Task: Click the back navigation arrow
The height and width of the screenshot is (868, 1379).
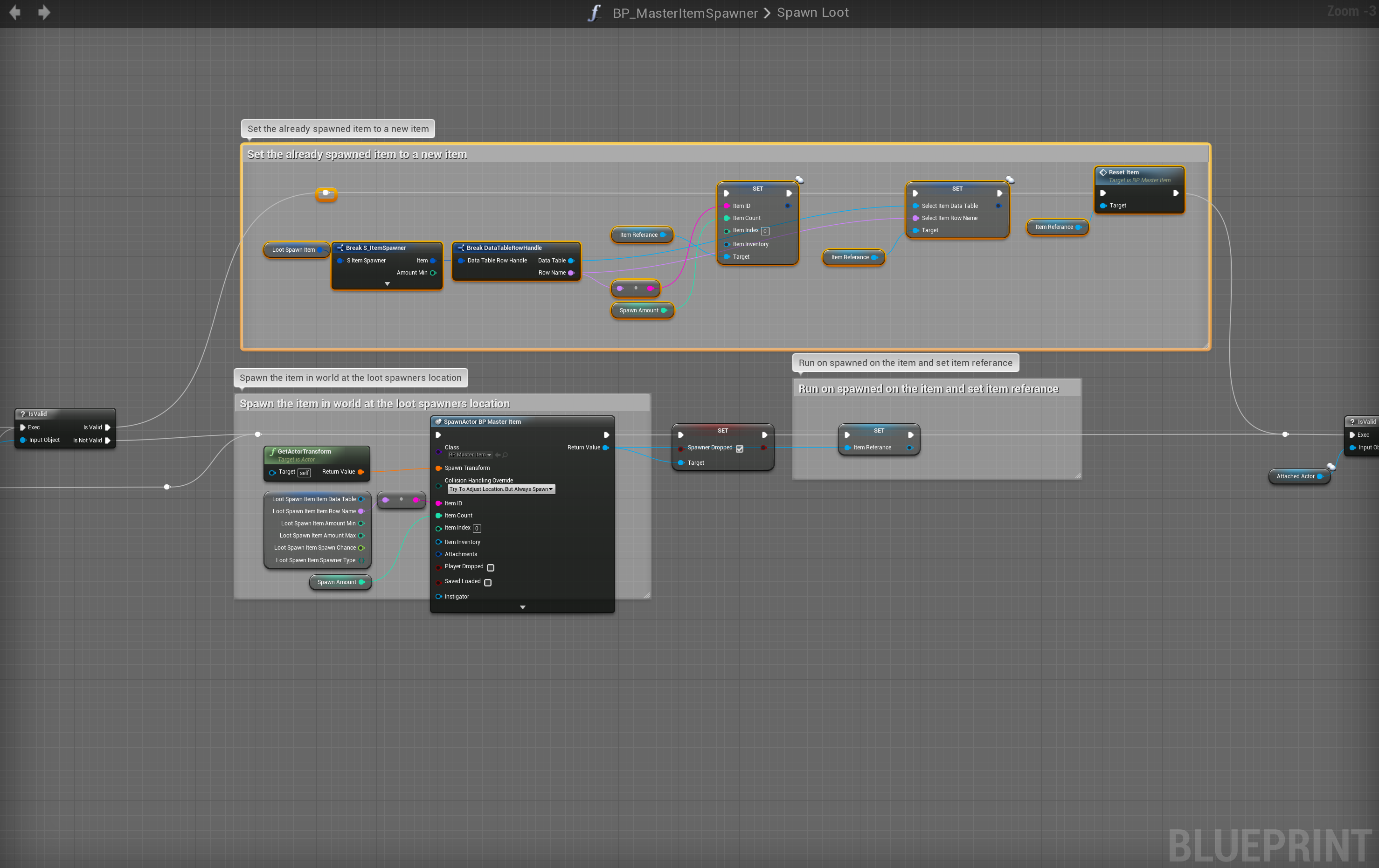Action: (15, 12)
